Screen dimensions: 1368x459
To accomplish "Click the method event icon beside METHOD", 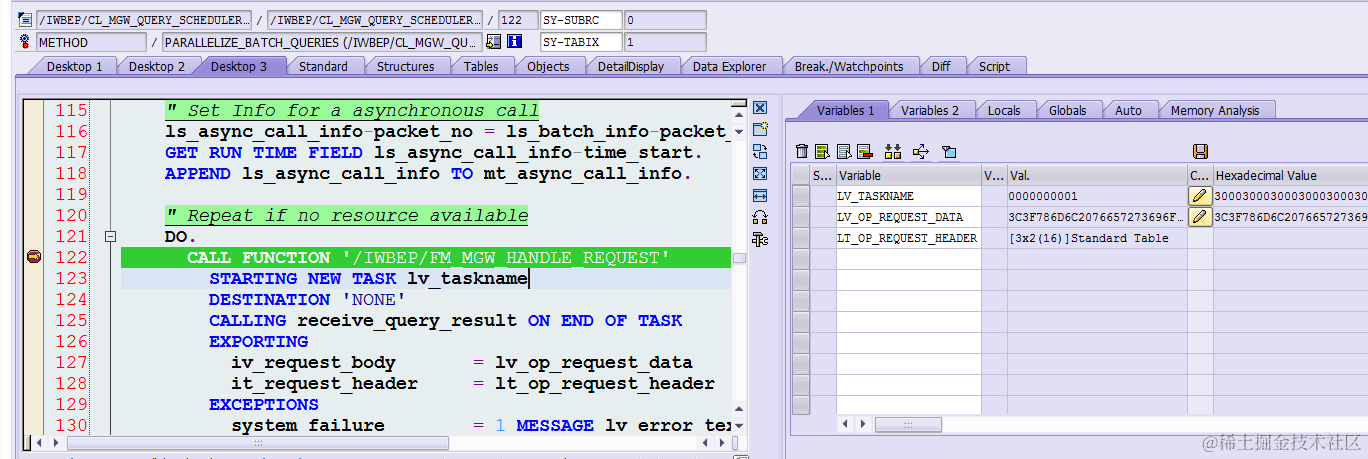I will (25, 42).
